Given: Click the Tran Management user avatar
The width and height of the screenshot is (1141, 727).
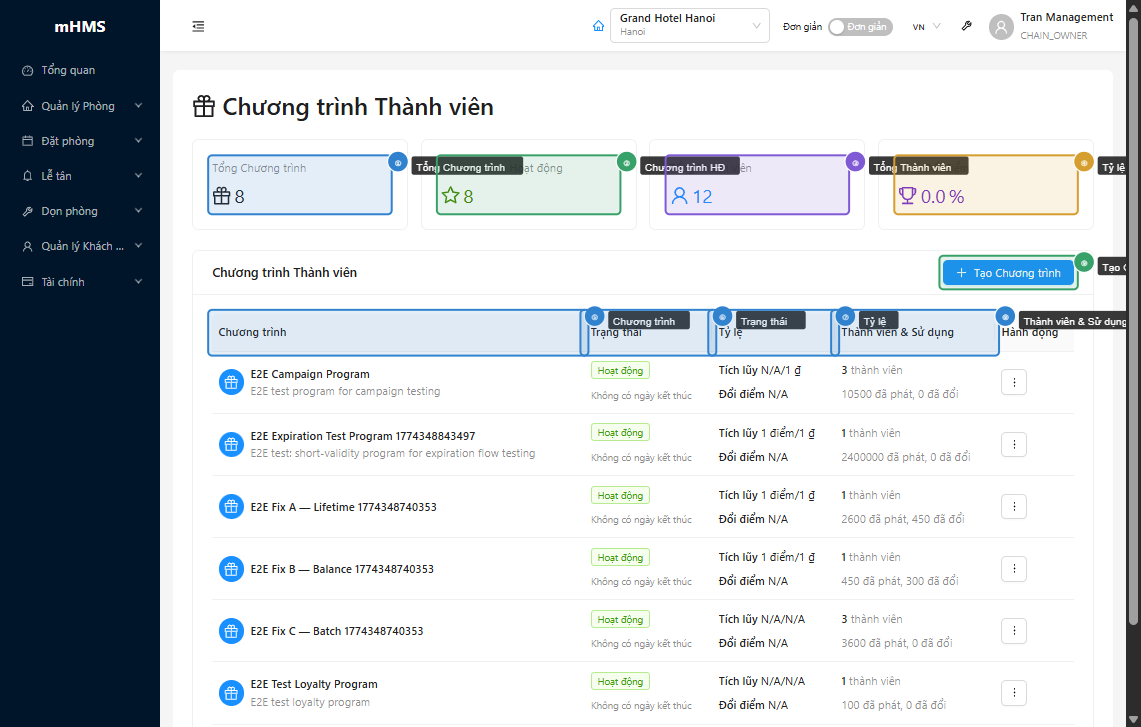Looking at the screenshot, I should coord(1001,27).
